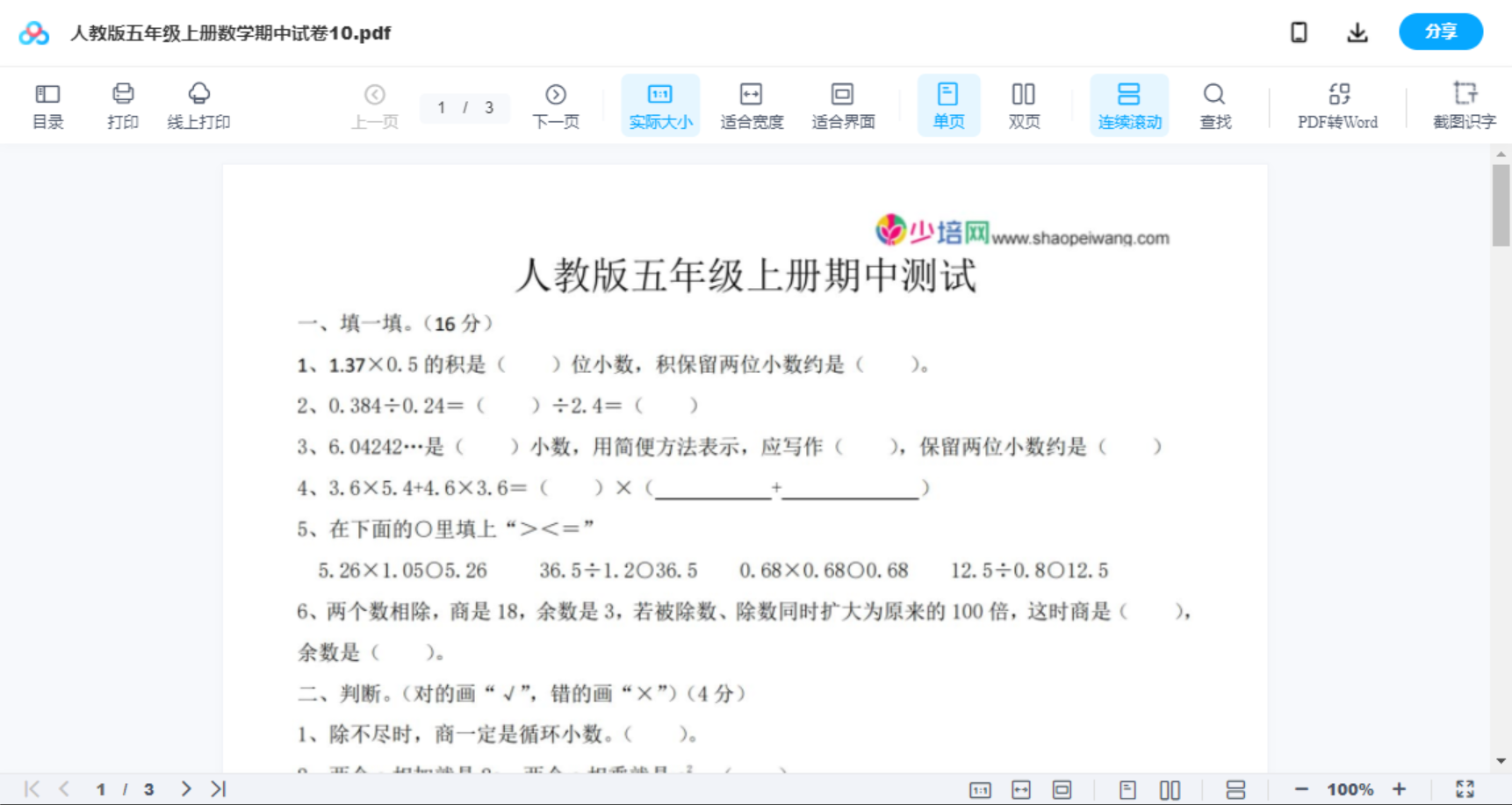Switch on 单页 single page mode
The image size is (1512, 805).
(947, 104)
